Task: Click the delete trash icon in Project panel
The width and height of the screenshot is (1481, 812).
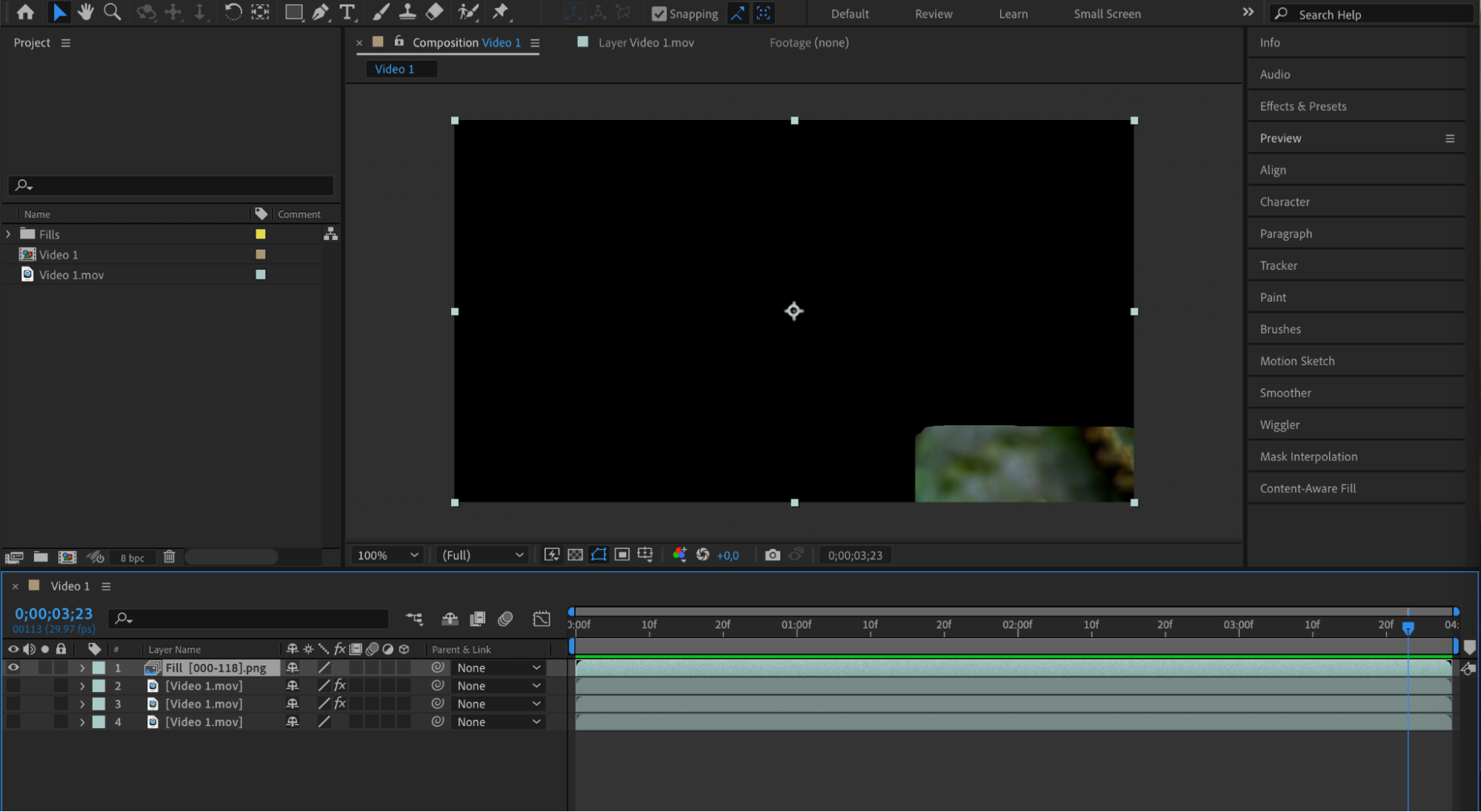Action: (x=169, y=557)
